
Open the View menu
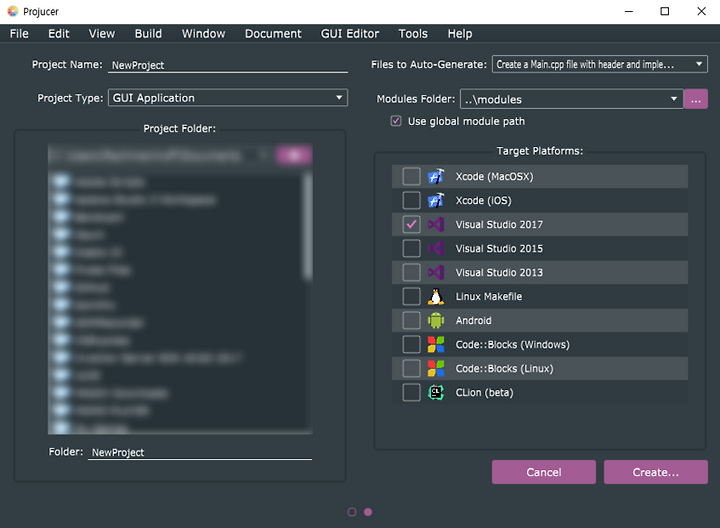coord(102,34)
